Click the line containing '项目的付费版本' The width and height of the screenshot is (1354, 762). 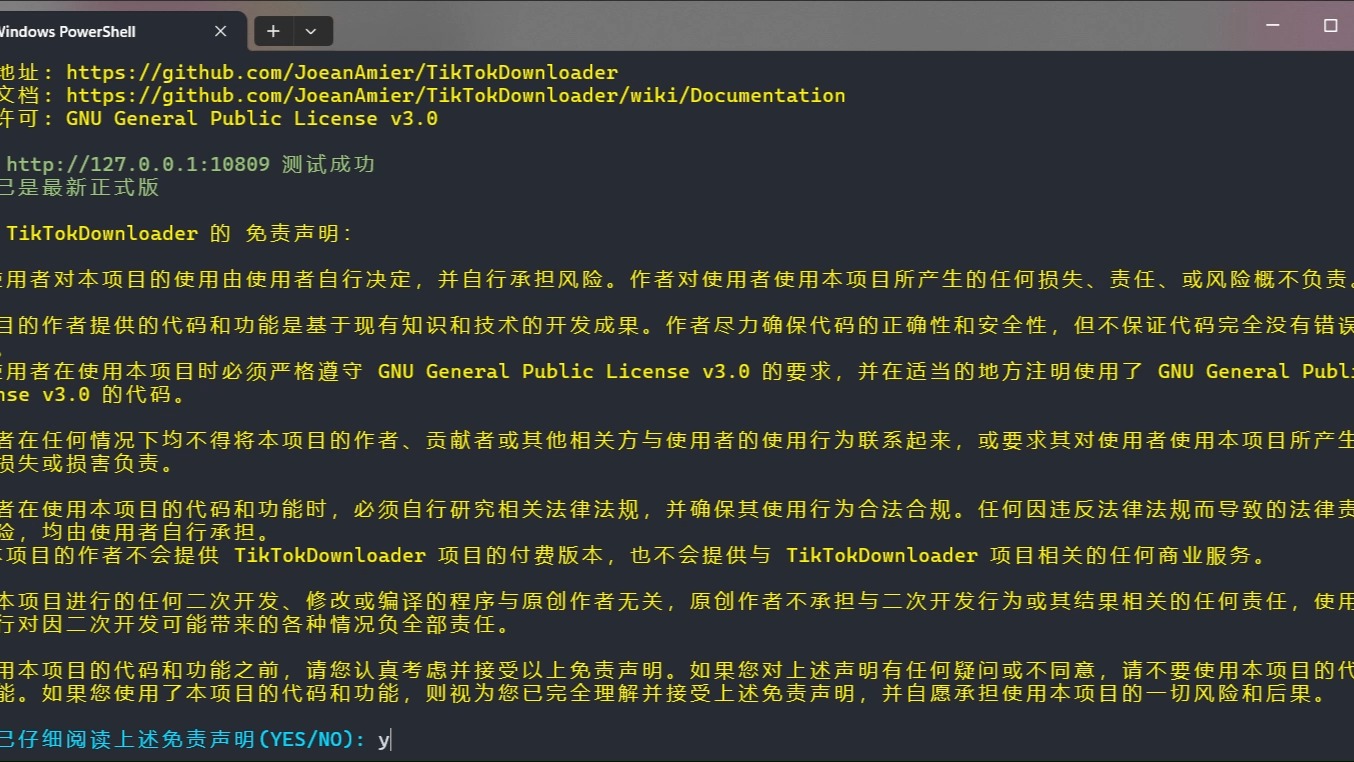pos(633,555)
